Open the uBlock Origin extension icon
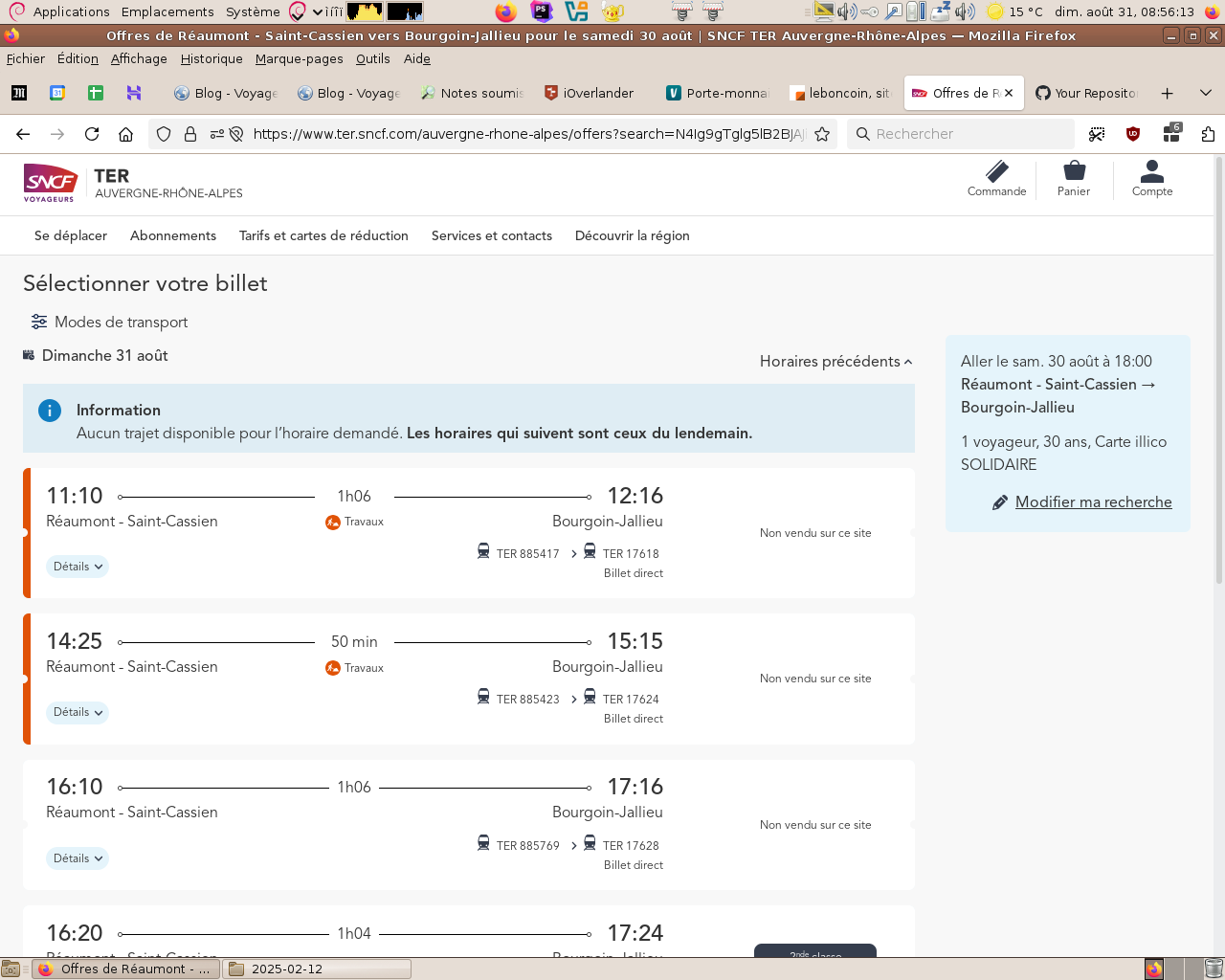The height and width of the screenshot is (980, 1225). [x=1133, y=134]
